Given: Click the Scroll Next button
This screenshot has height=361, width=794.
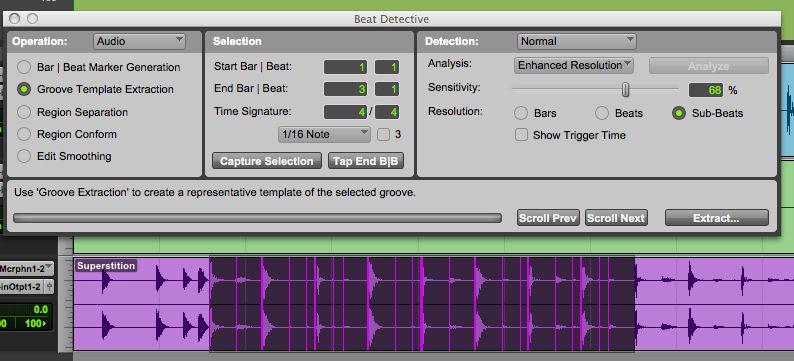Looking at the screenshot, I should pos(616,218).
